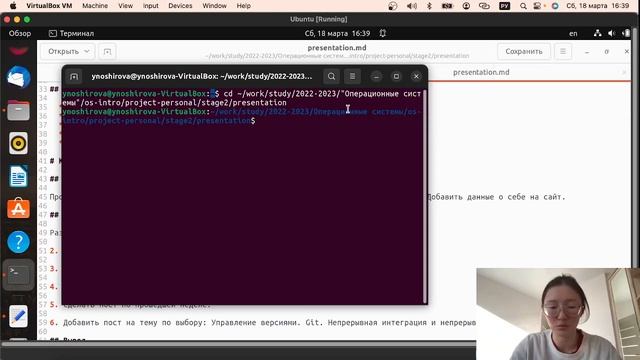Screen dimensions: 640x360
Task: Open the text editor icon in the dock
Action: point(18,316)
